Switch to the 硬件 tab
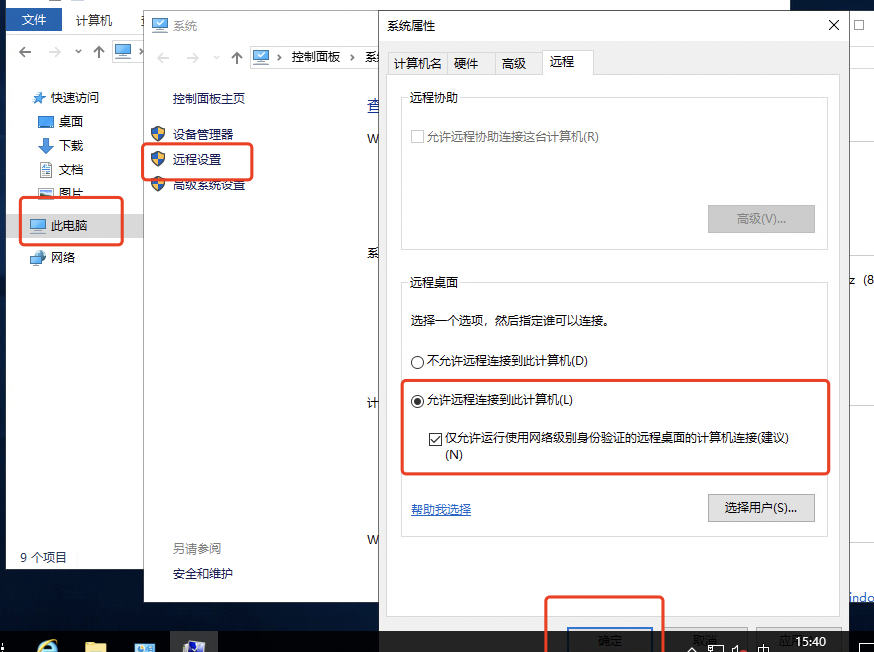This screenshot has width=874, height=652. click(x=466, y=63)
